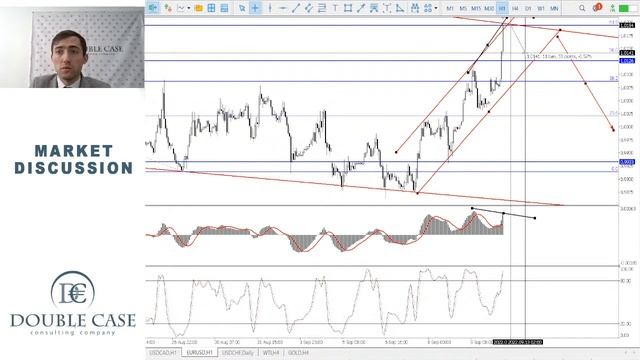Click the leftmost toolbar icon
The height and width of the screenshot is (360, 640).
coord(153,8)
